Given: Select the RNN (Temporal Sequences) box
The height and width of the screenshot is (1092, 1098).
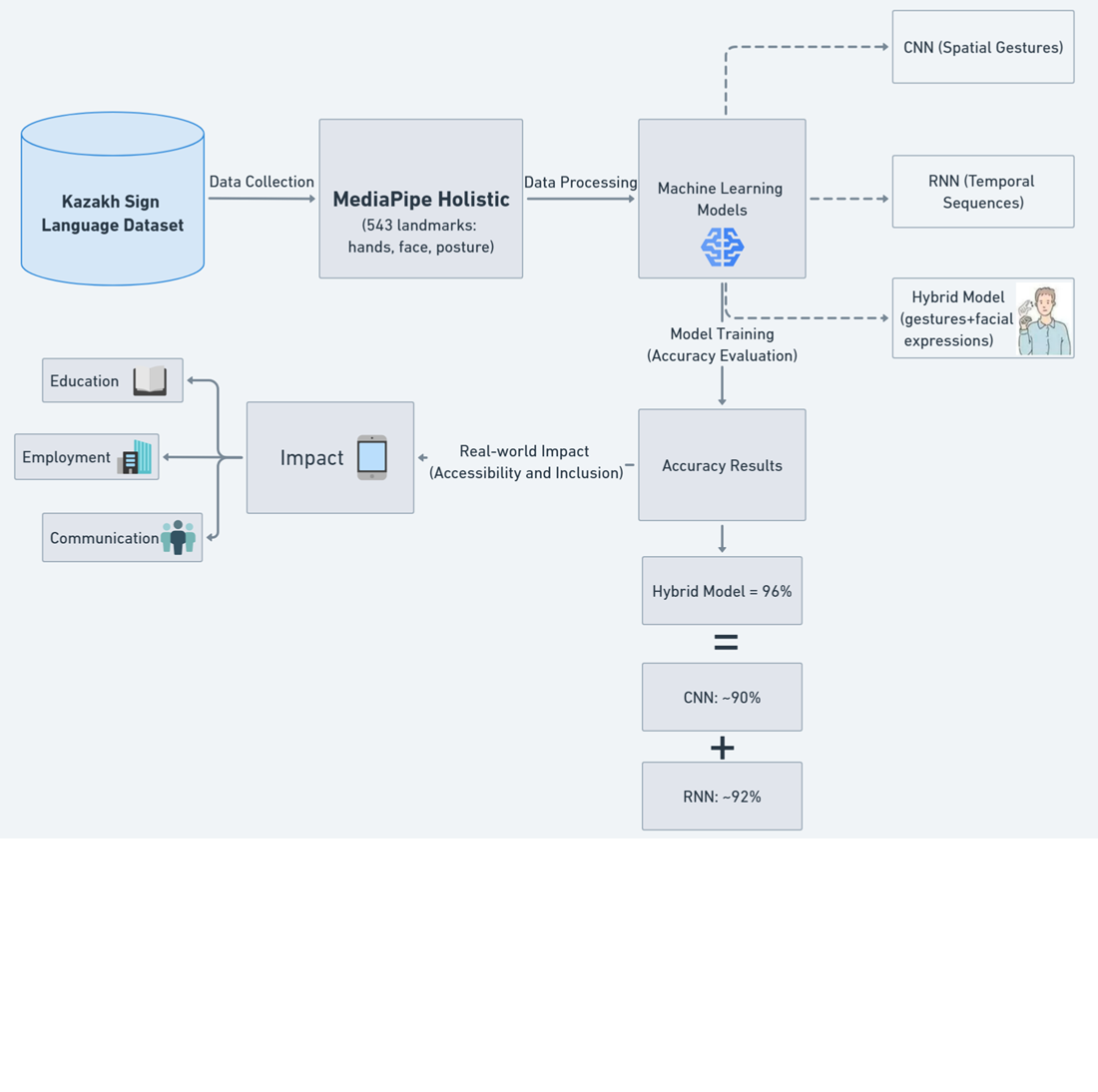Looking at the screenshot, I should 982,192.
